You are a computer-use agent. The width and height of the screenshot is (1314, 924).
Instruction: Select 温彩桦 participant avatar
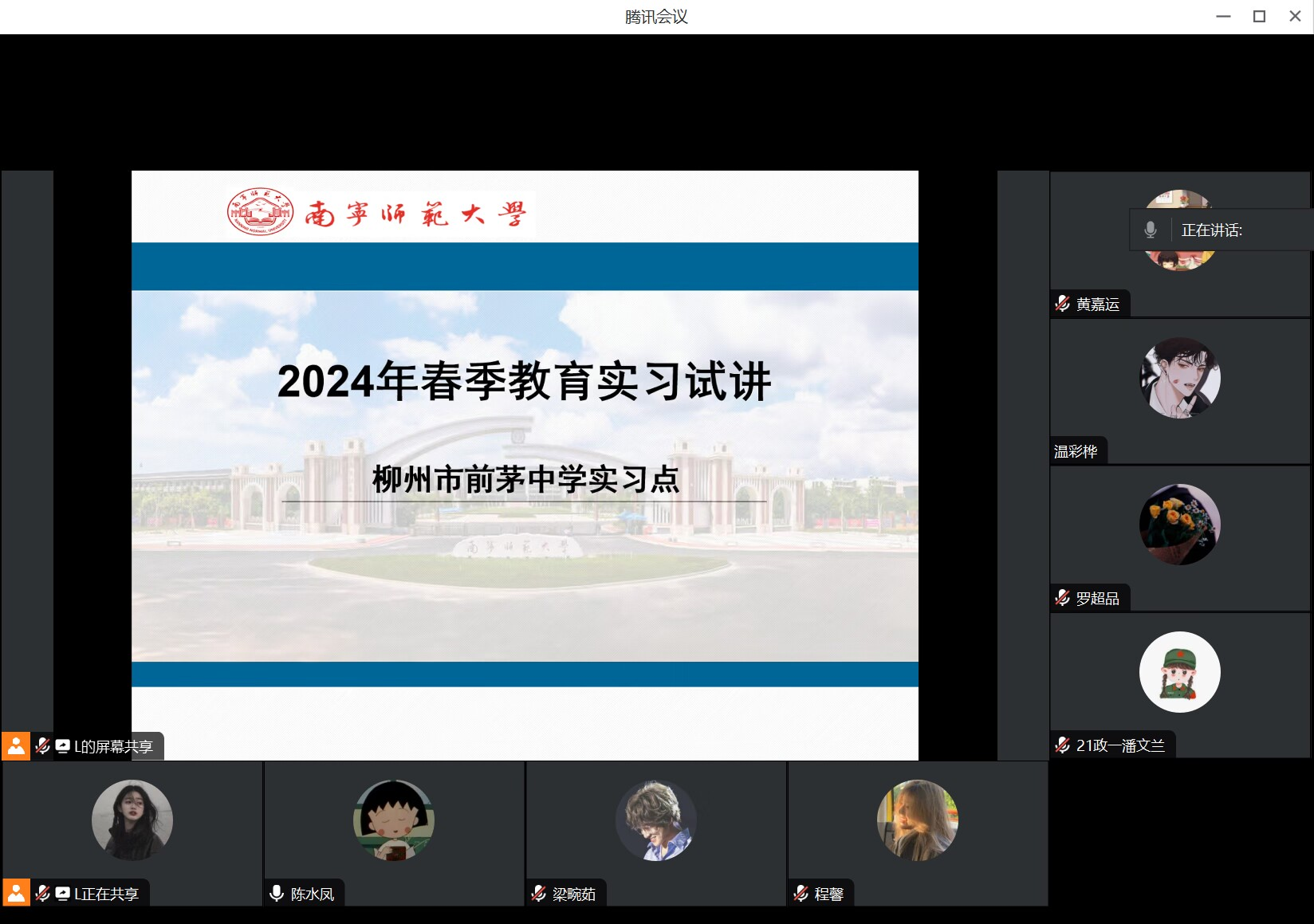(x=1179, y=378)
